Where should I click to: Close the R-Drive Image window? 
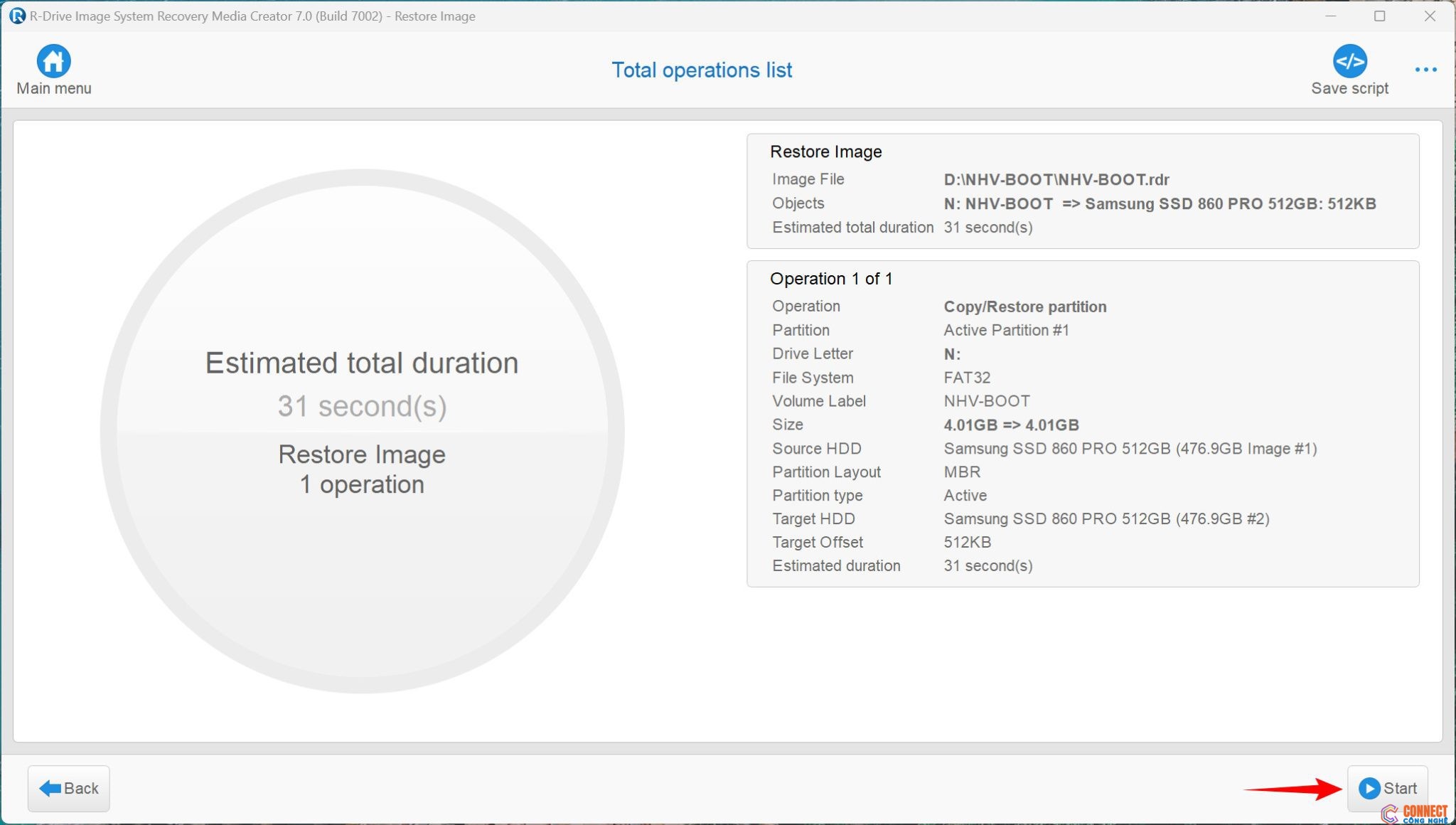tap(1430, 16)
